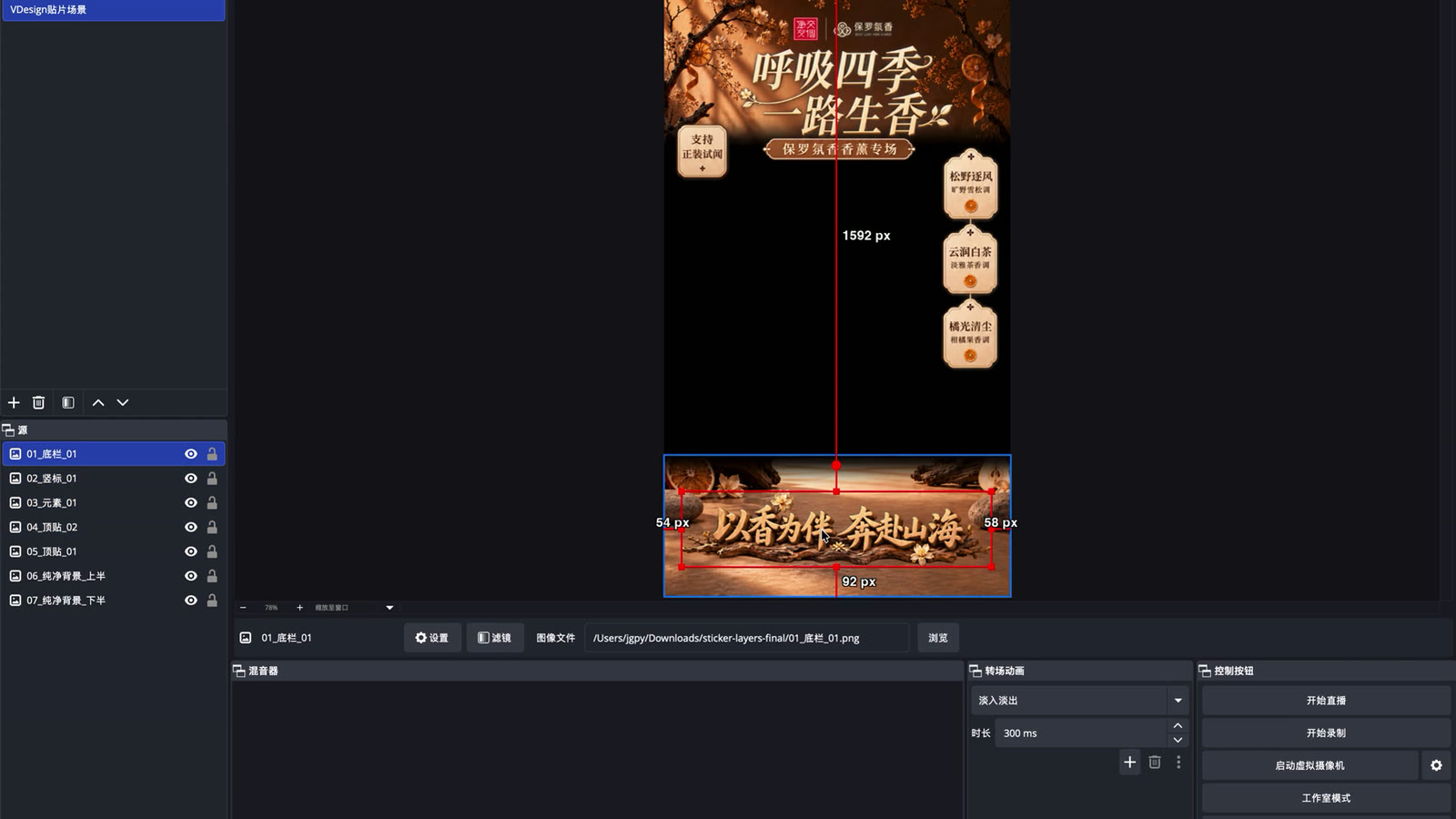Unlock the 03_元素_01 source
The width and height of the screenshot is (1456, 819).
(212, 502)
